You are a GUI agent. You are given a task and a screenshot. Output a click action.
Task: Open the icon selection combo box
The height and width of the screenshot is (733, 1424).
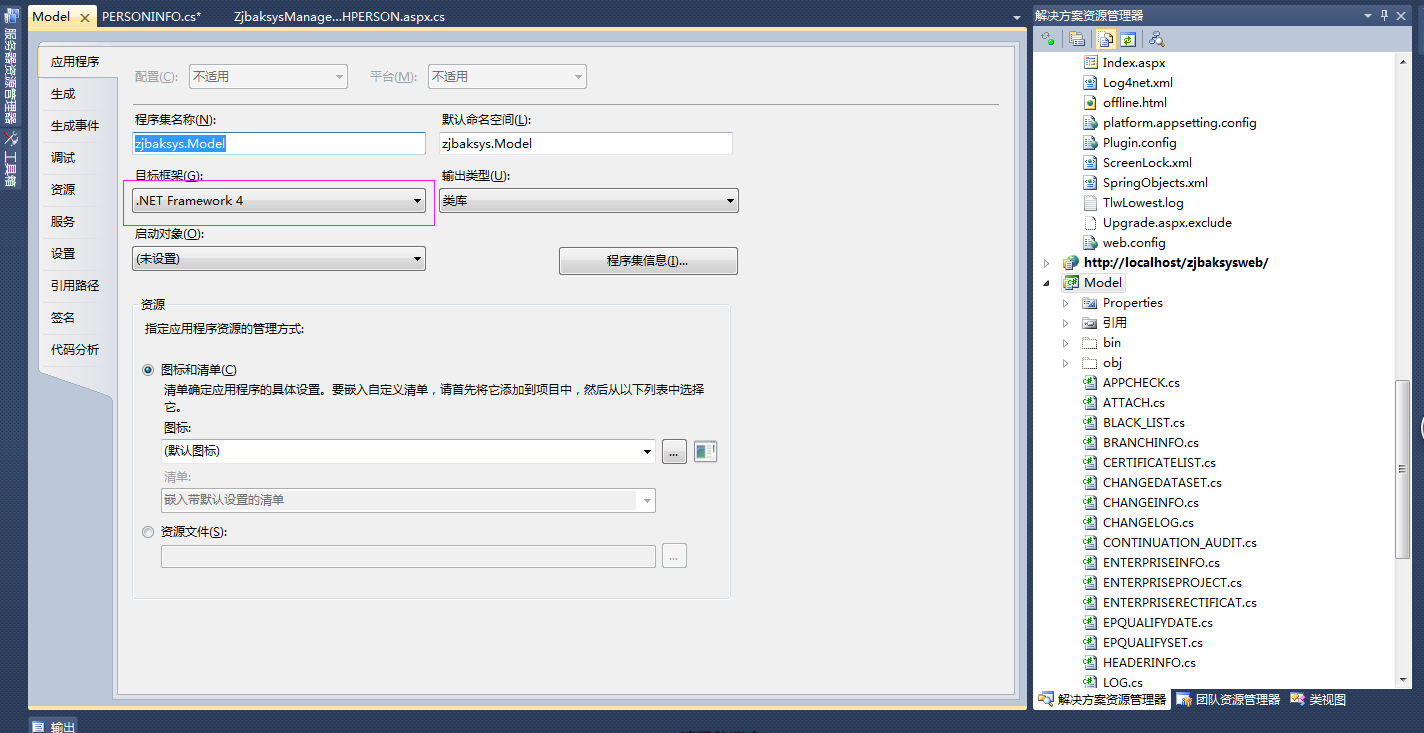pos(408,451)
